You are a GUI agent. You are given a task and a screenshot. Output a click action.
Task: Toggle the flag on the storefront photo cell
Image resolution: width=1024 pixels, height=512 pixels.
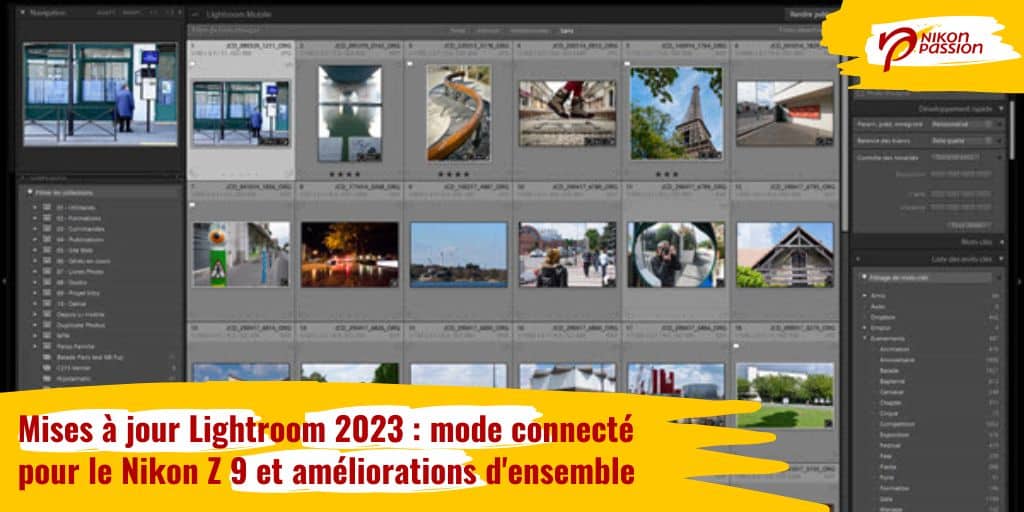click(x=193, y=64)
